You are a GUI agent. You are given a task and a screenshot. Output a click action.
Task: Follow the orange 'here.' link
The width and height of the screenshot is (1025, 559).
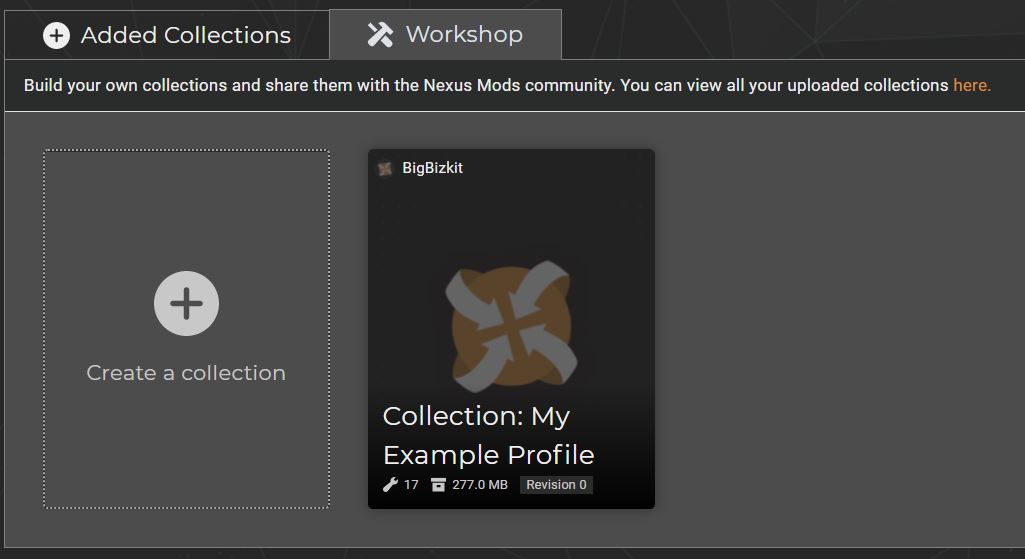tap(971, 86)
